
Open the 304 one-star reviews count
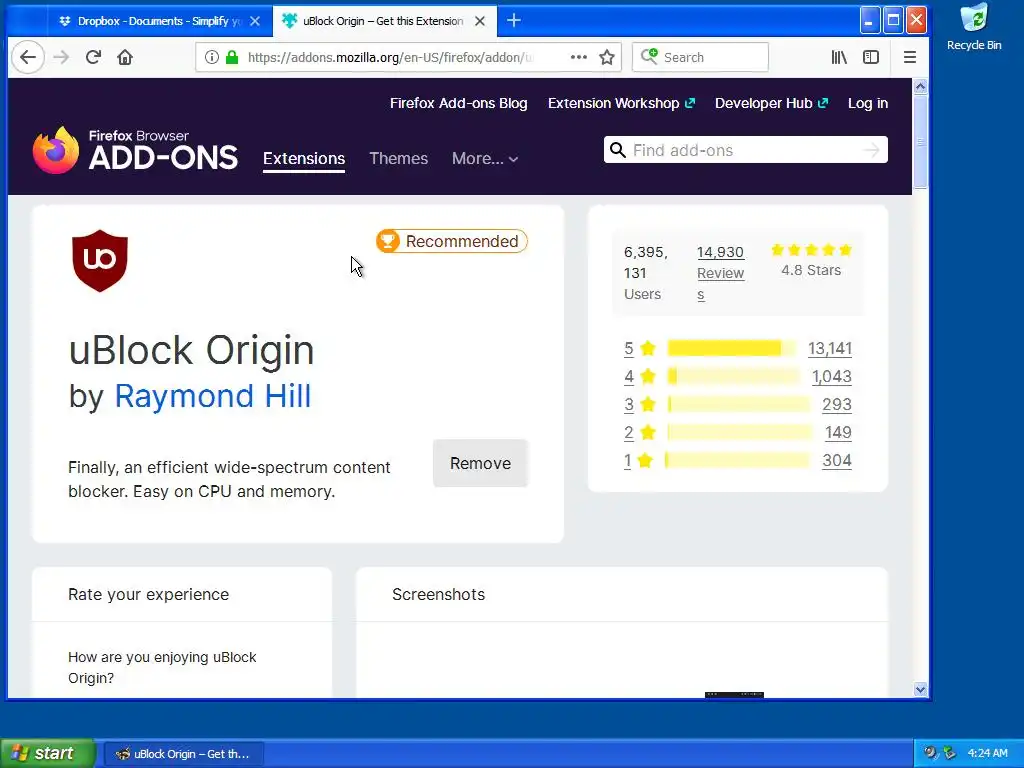837,460
